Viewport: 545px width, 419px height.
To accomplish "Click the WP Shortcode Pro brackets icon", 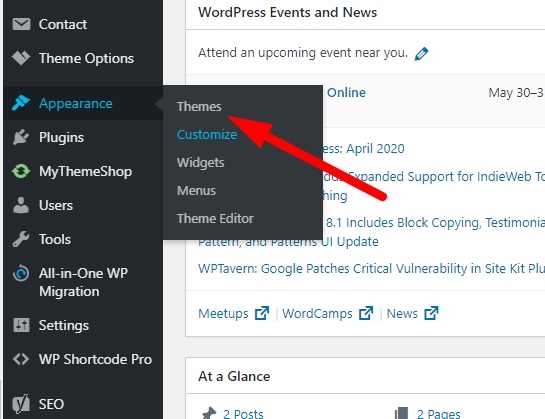I will click(x=21, y=359).
